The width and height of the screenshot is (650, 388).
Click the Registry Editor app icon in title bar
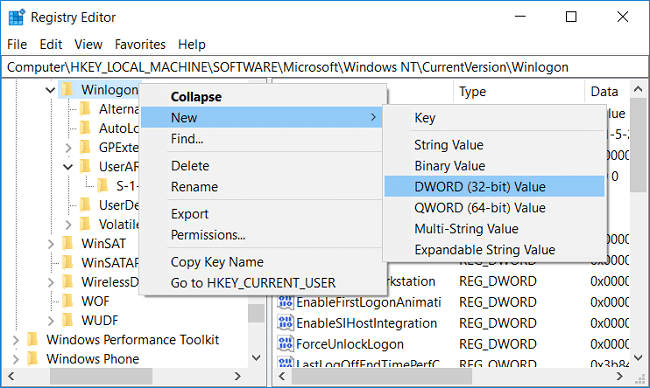coord(17,17)
